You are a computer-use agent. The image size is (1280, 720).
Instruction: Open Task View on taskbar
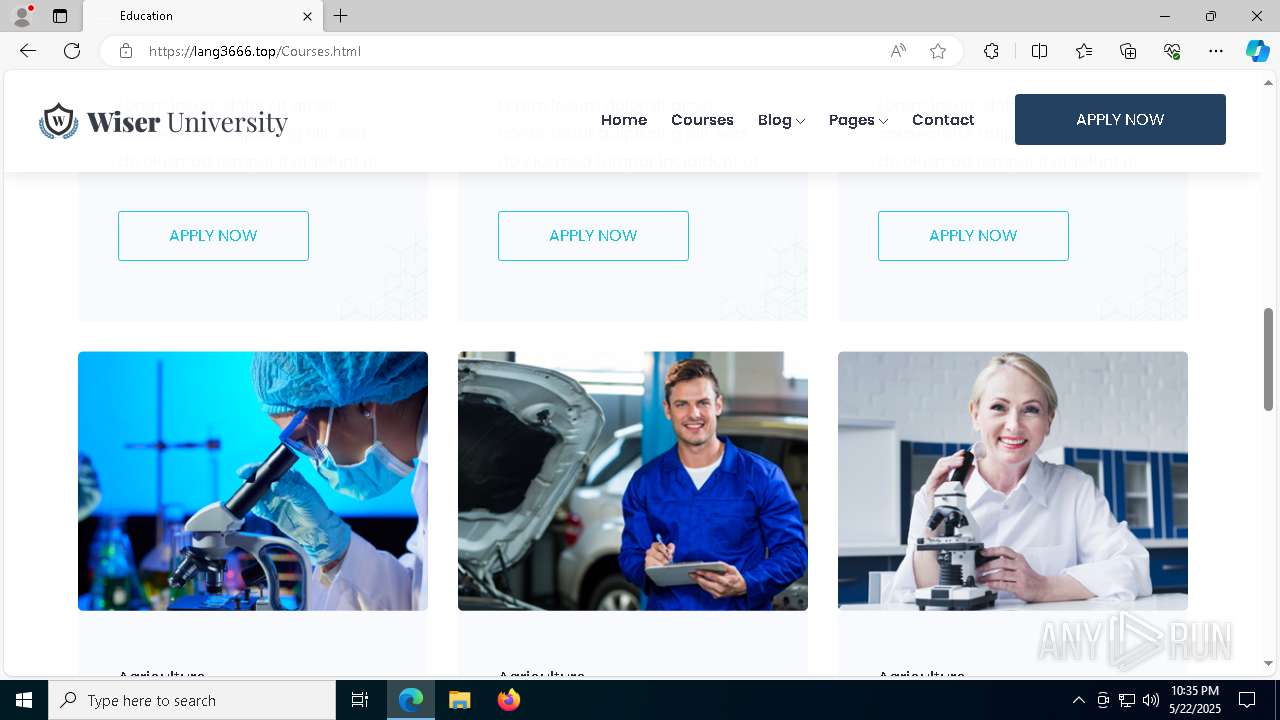tap(360, 700)
